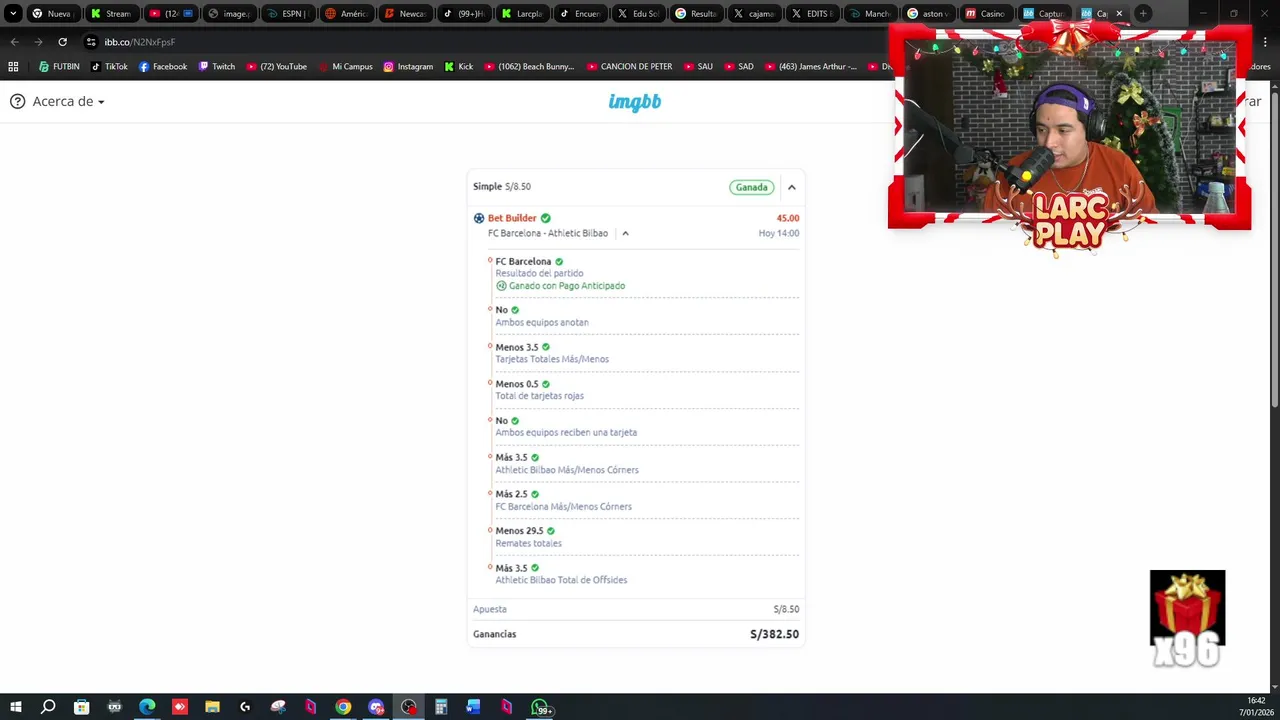Open the Instagram bookmark
The image size is (1280, 720).
point(408,67)
